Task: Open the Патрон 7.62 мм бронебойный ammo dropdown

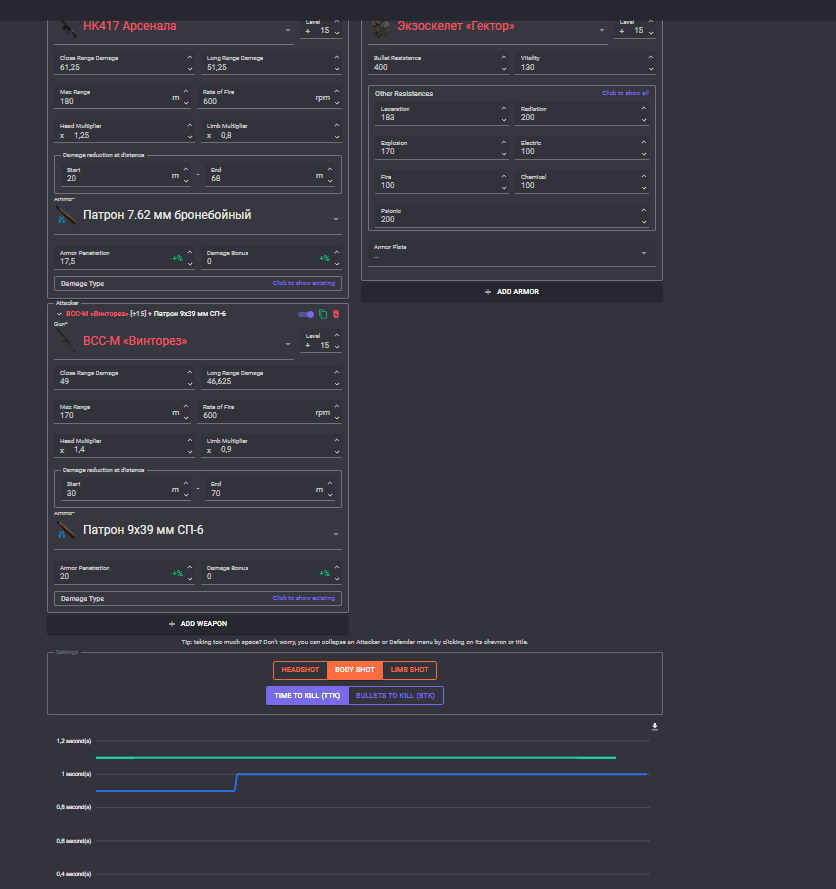Action: click(x=336, y=219)
